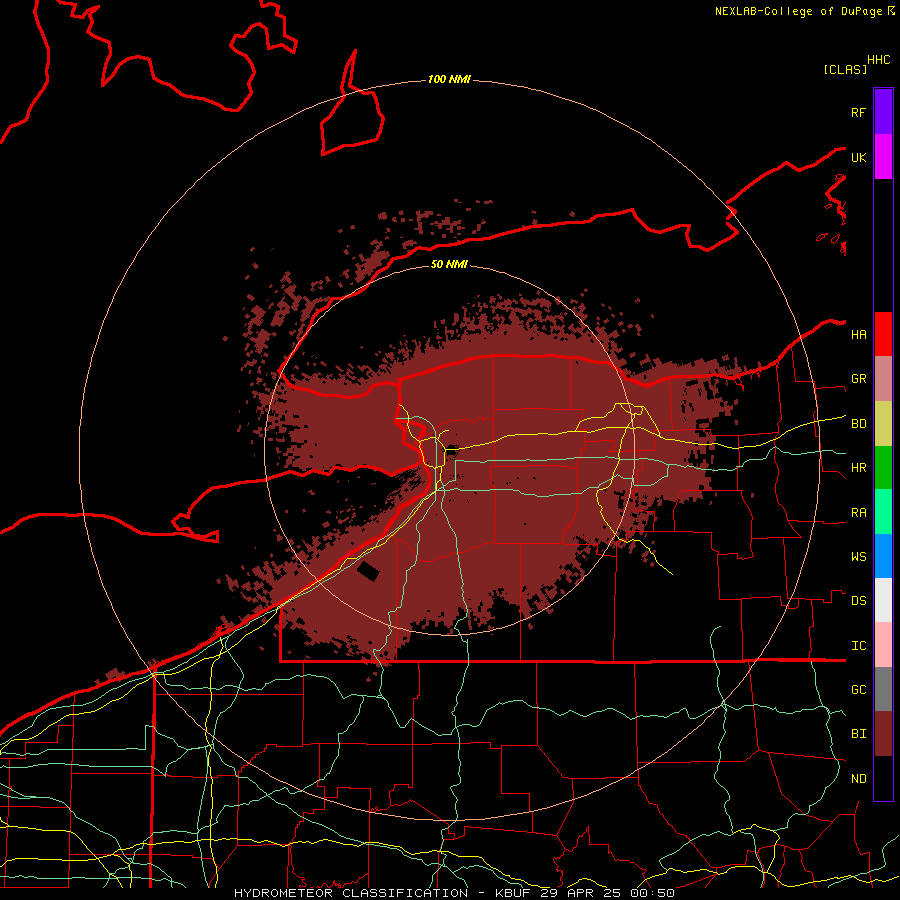Click the ND black legend swatch
Viewport: 900px width, 900px height.
click(x=883, y=778)
